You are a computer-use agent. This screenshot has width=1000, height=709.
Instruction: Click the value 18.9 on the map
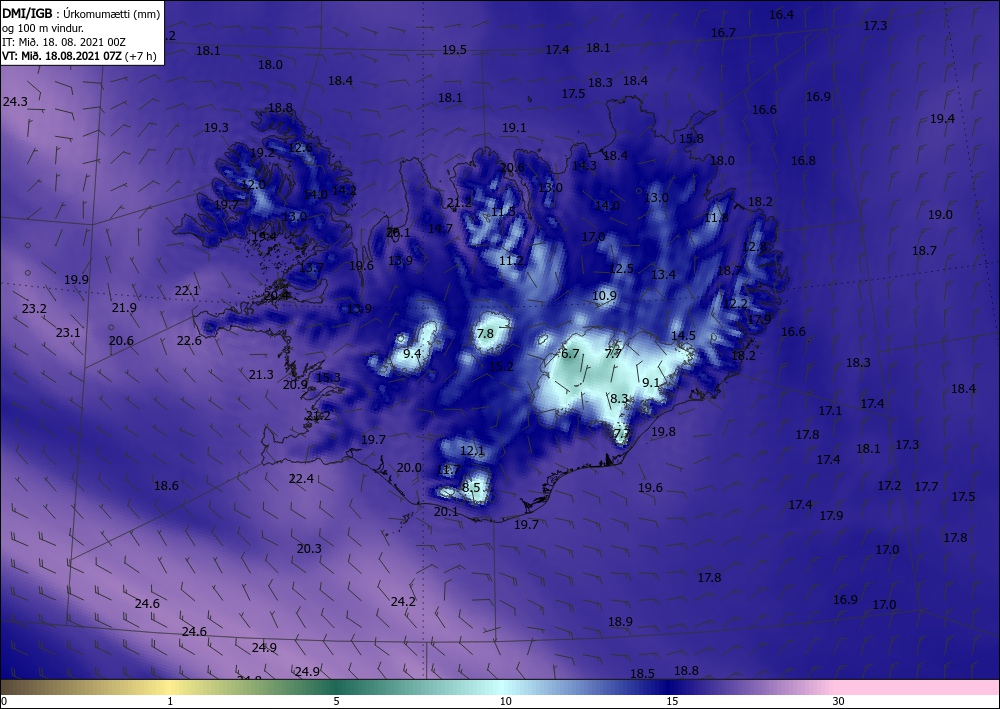click(x=621, y=622)
